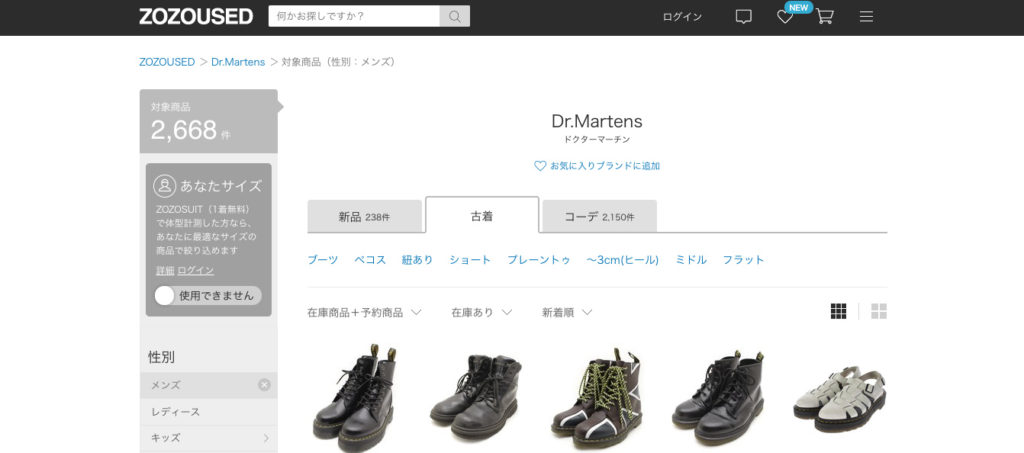
Task: Open the first black lace-up boots thumbnail
Action: coord(355,396)
